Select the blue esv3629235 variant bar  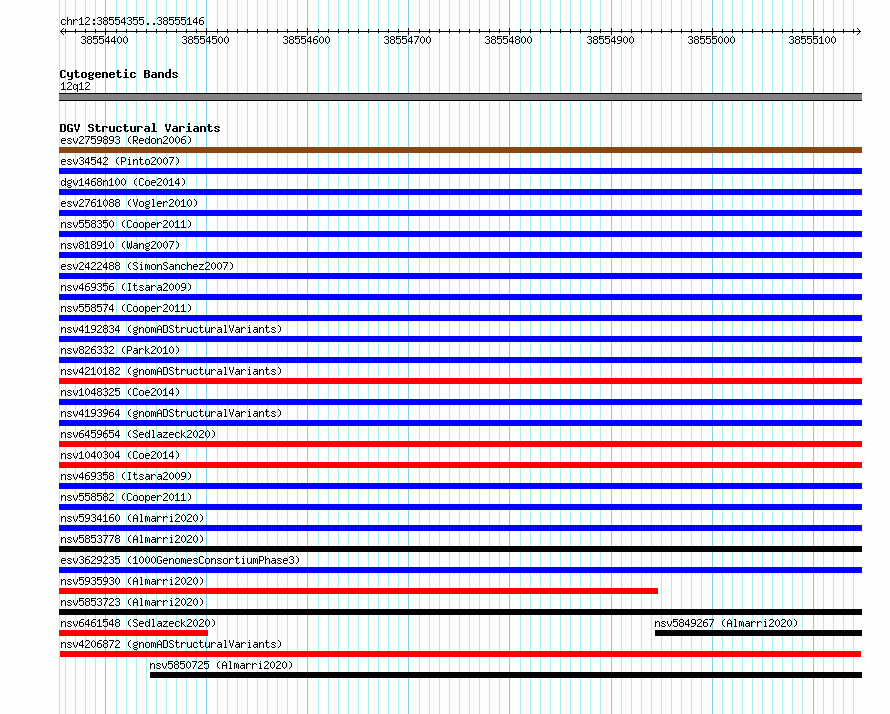point(460,570)
